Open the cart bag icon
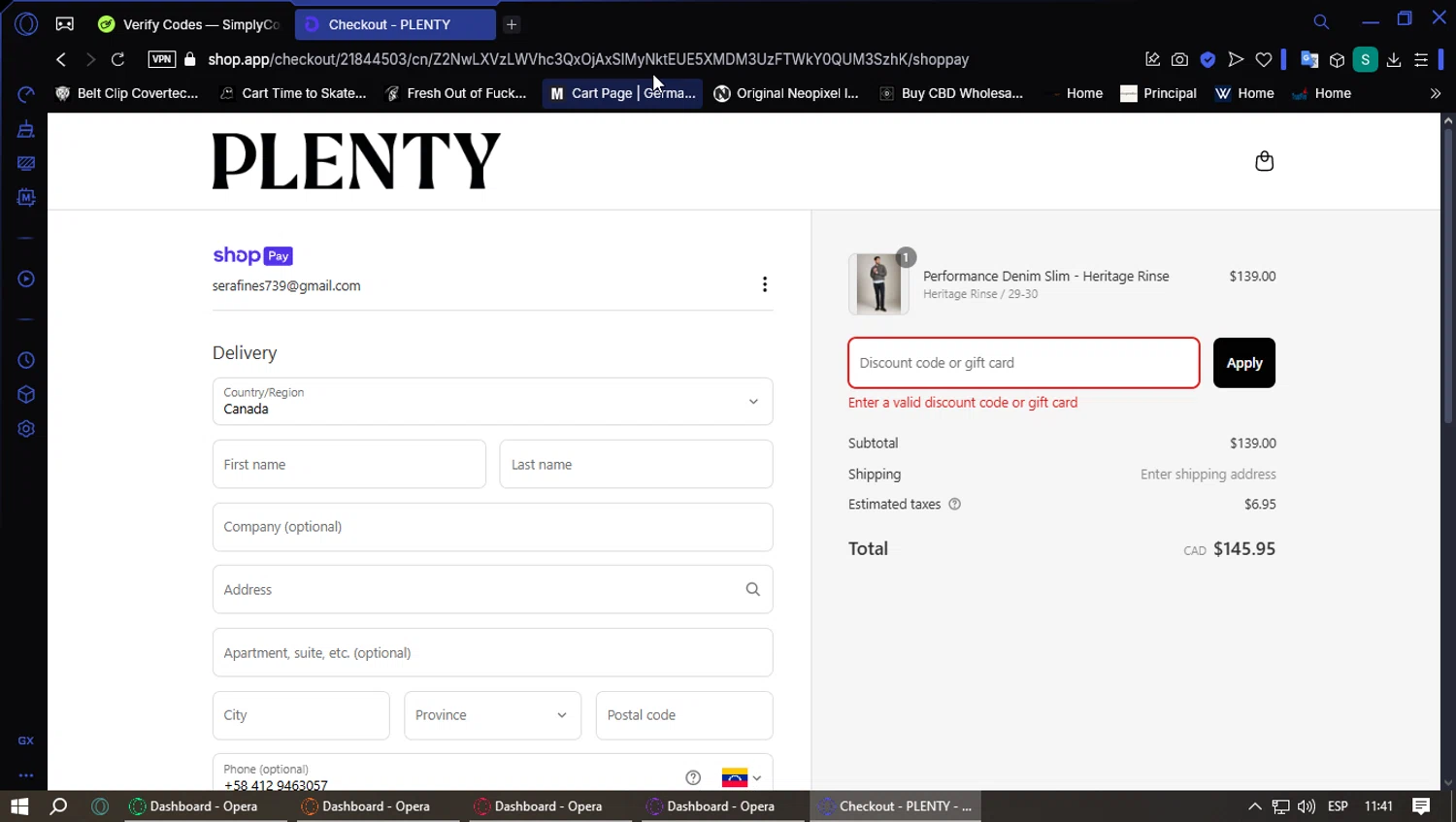 coord(1264,161)
